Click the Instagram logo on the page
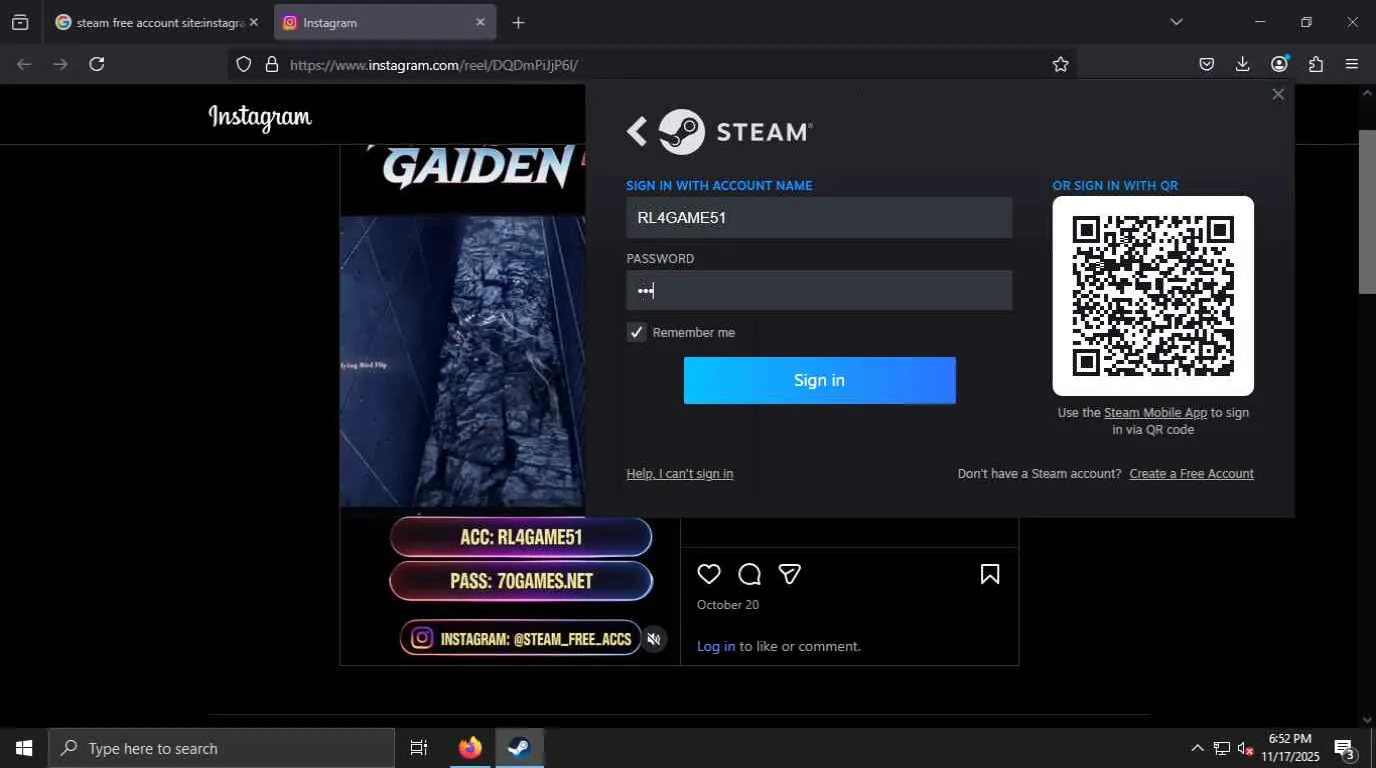1376x768 pixels. [260, 117]
